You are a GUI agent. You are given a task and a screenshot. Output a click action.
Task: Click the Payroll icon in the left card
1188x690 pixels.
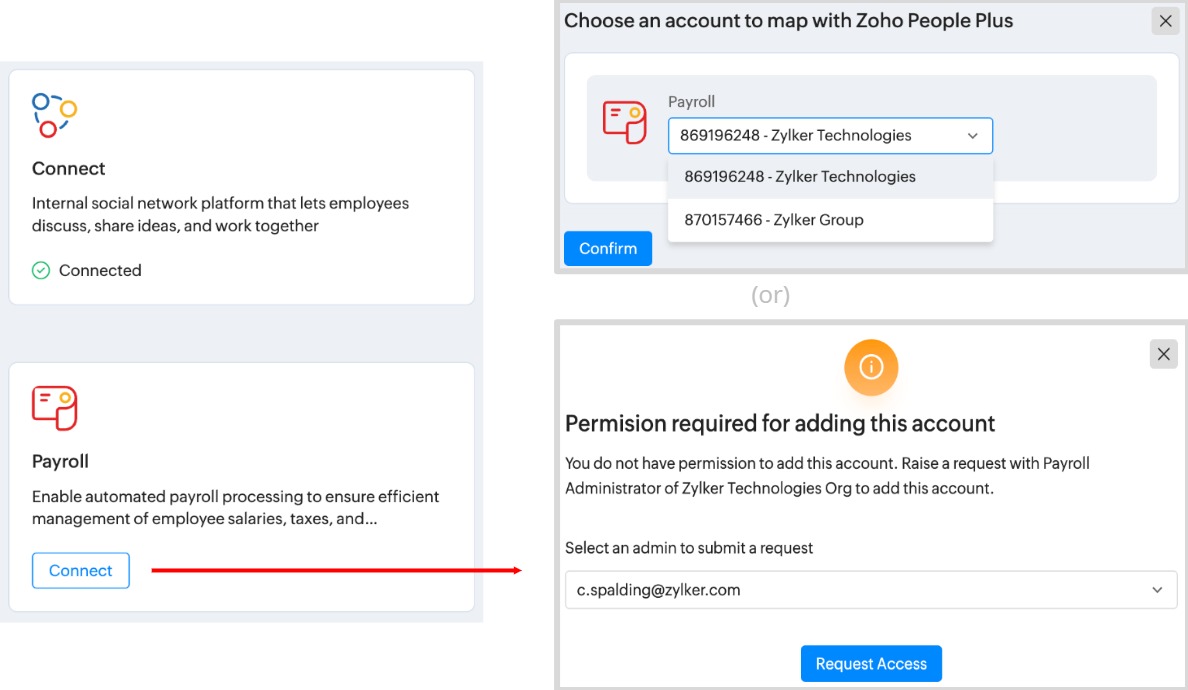tap(54, 408)
